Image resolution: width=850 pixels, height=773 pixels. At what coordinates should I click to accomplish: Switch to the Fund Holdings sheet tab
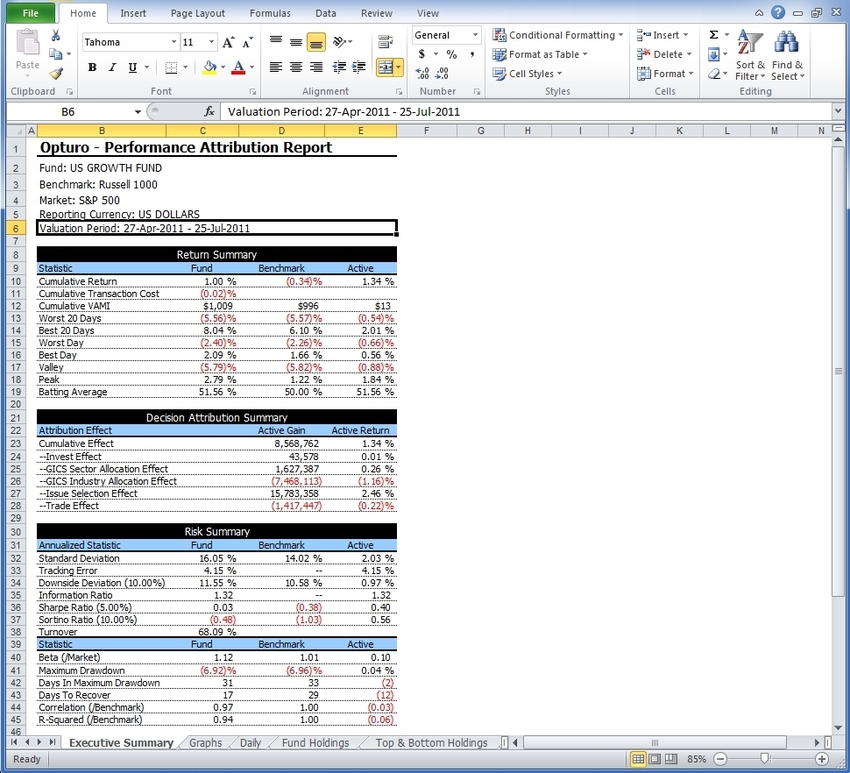[315, 743]
